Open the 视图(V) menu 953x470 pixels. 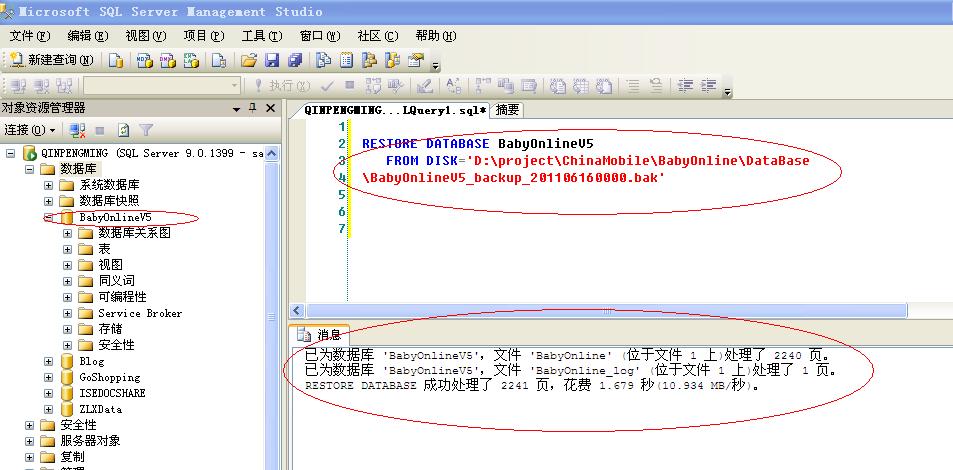[x=146, y=36]
